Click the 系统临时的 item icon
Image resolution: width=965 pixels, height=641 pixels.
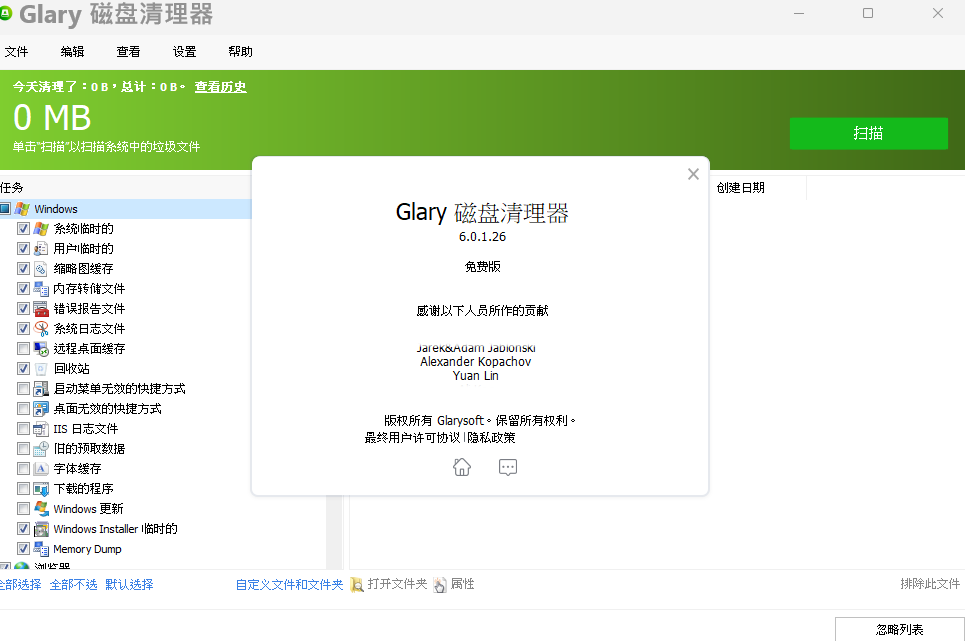41,229
